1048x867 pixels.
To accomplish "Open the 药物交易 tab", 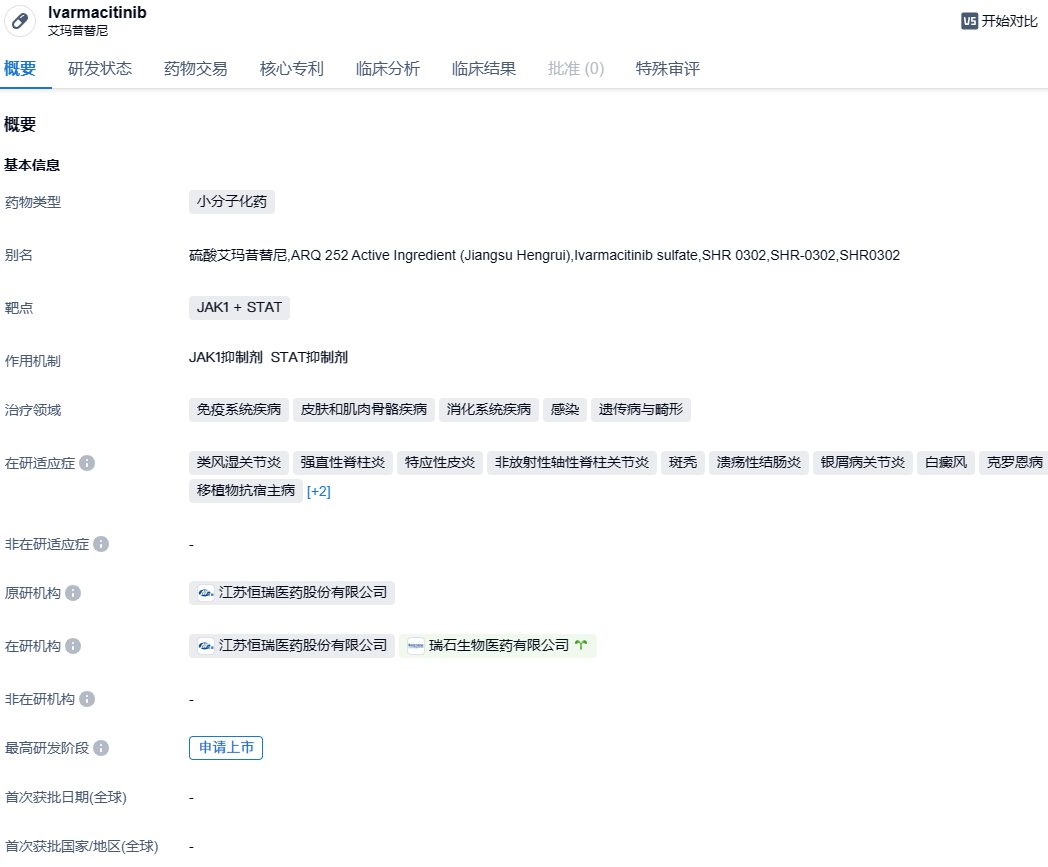I will [196, 69].
